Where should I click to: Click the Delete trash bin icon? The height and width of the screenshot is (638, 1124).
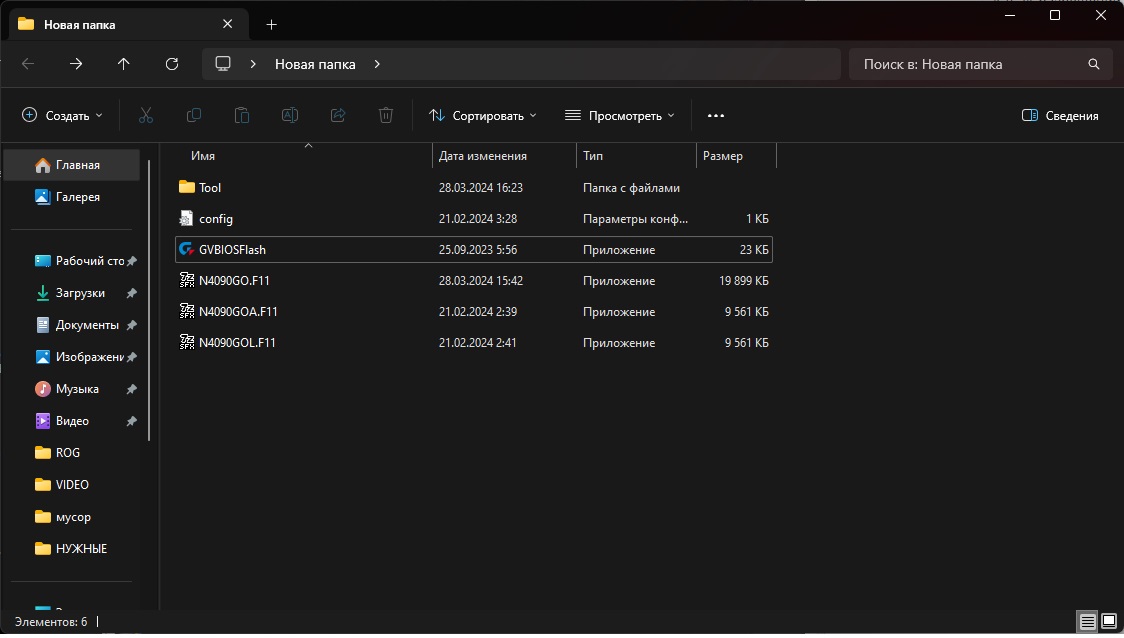pos(386,115)
